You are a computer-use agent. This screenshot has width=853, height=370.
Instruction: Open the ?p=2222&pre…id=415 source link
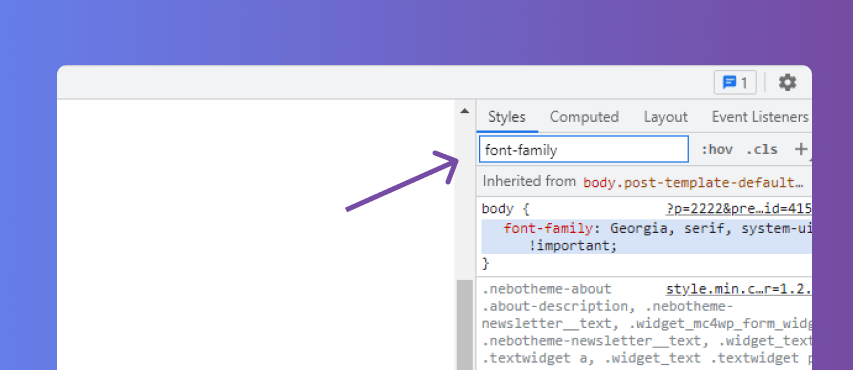click(739, 209)
